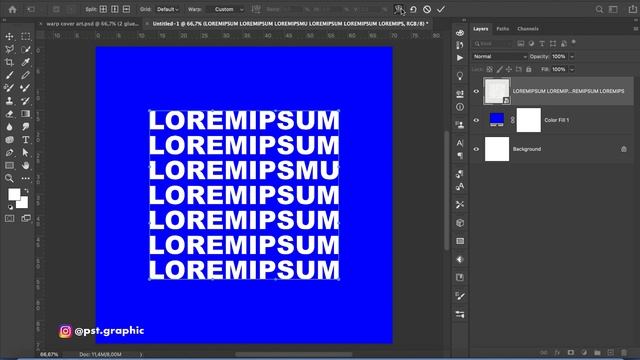Viewport: 640px width, 360px height.
Task: Switch to the warp cover art.psd tab
Action: click(92, 24)
